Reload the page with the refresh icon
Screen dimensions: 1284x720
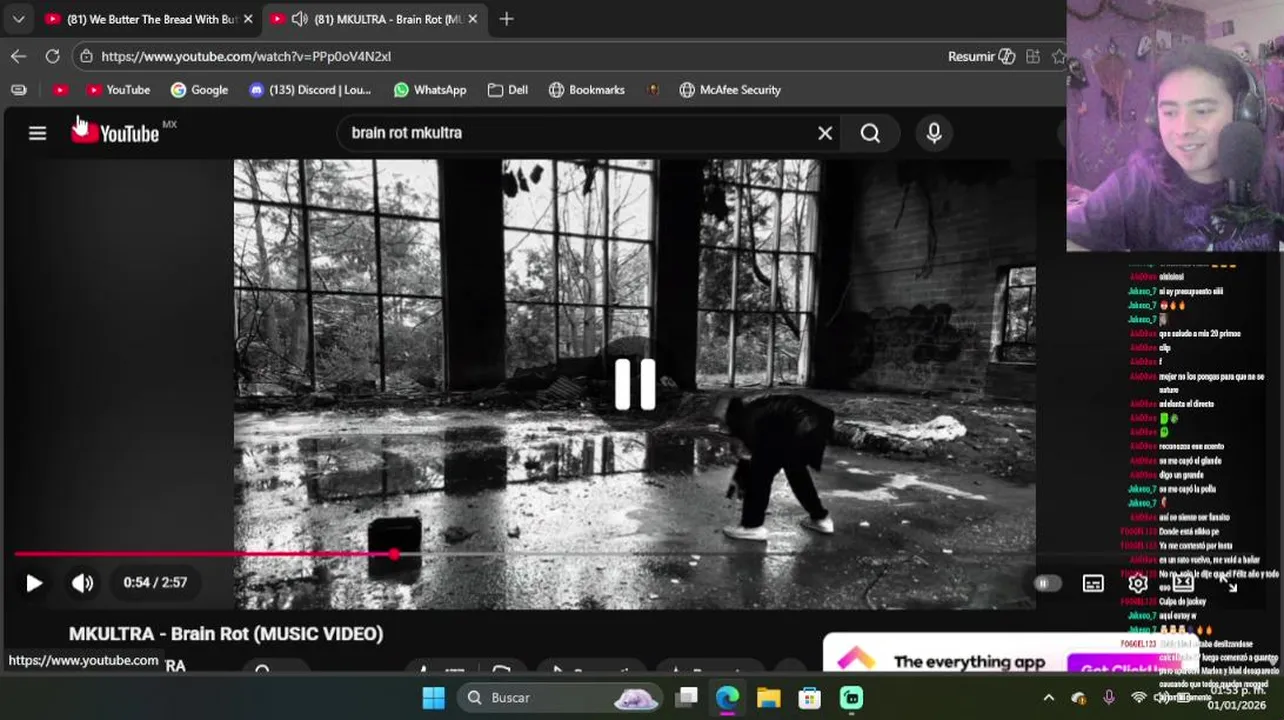coord(52,56)
